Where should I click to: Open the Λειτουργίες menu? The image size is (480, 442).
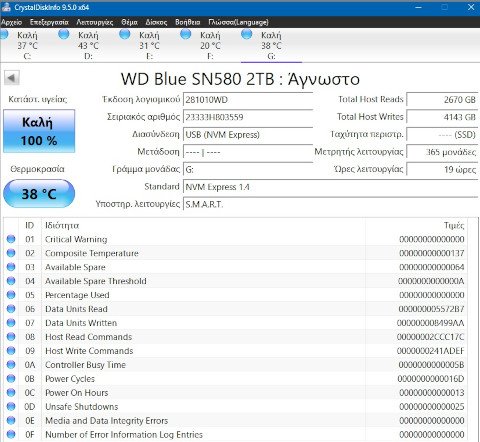click(x=95, y=22)
